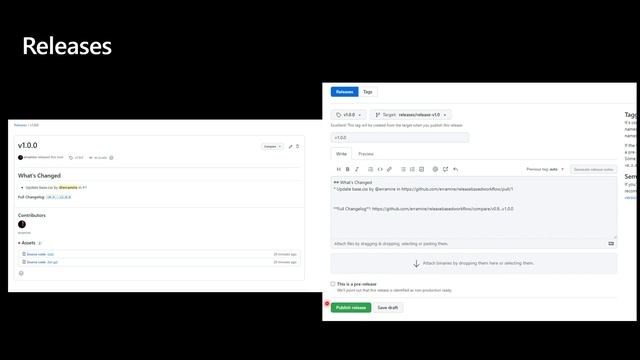This screenshot has height=360, width=640.
Task: Apply bold formatting in the editor toolbar
Action: pos(347,169)
